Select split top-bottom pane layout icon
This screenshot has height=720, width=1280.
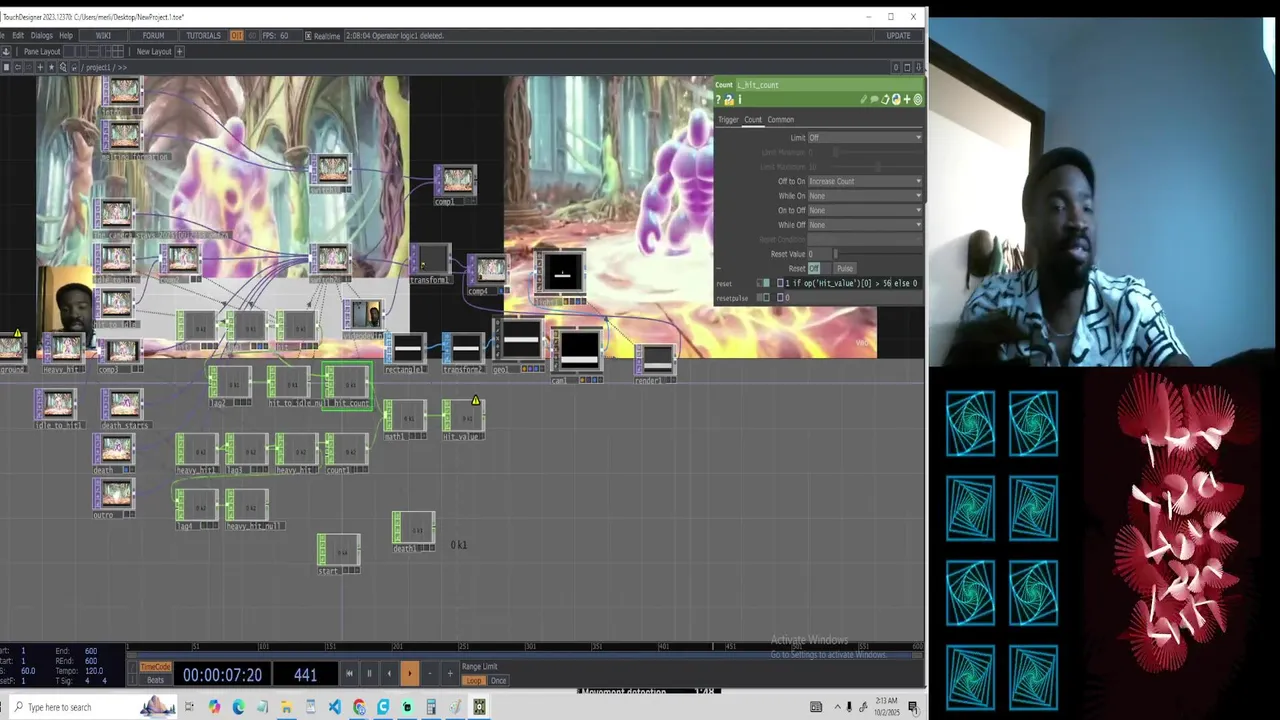pos(93,52)
